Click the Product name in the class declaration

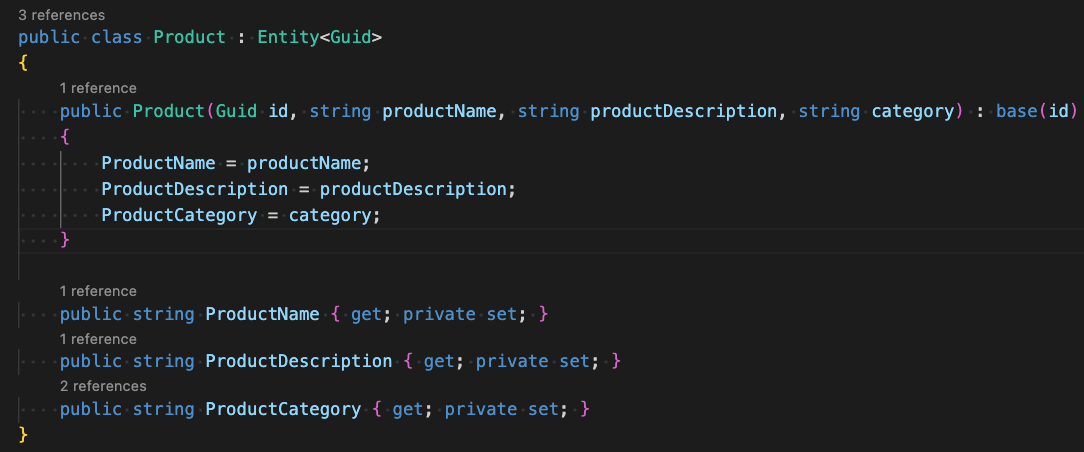point(190,38)
